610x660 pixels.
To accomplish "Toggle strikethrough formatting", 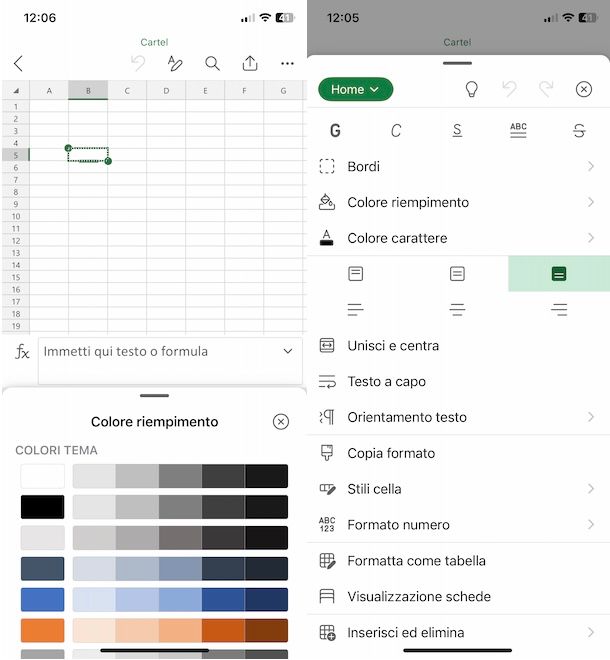I will [579, 131].
